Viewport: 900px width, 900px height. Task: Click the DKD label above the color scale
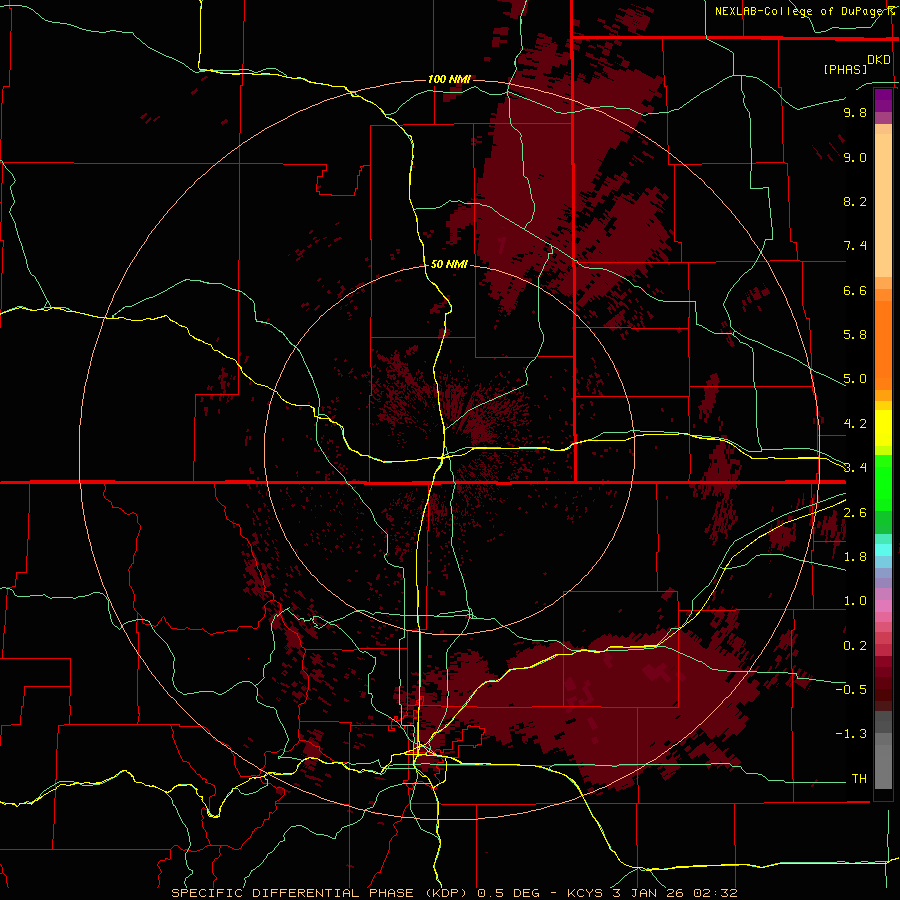pyautogui.click(x=879, y=60)
